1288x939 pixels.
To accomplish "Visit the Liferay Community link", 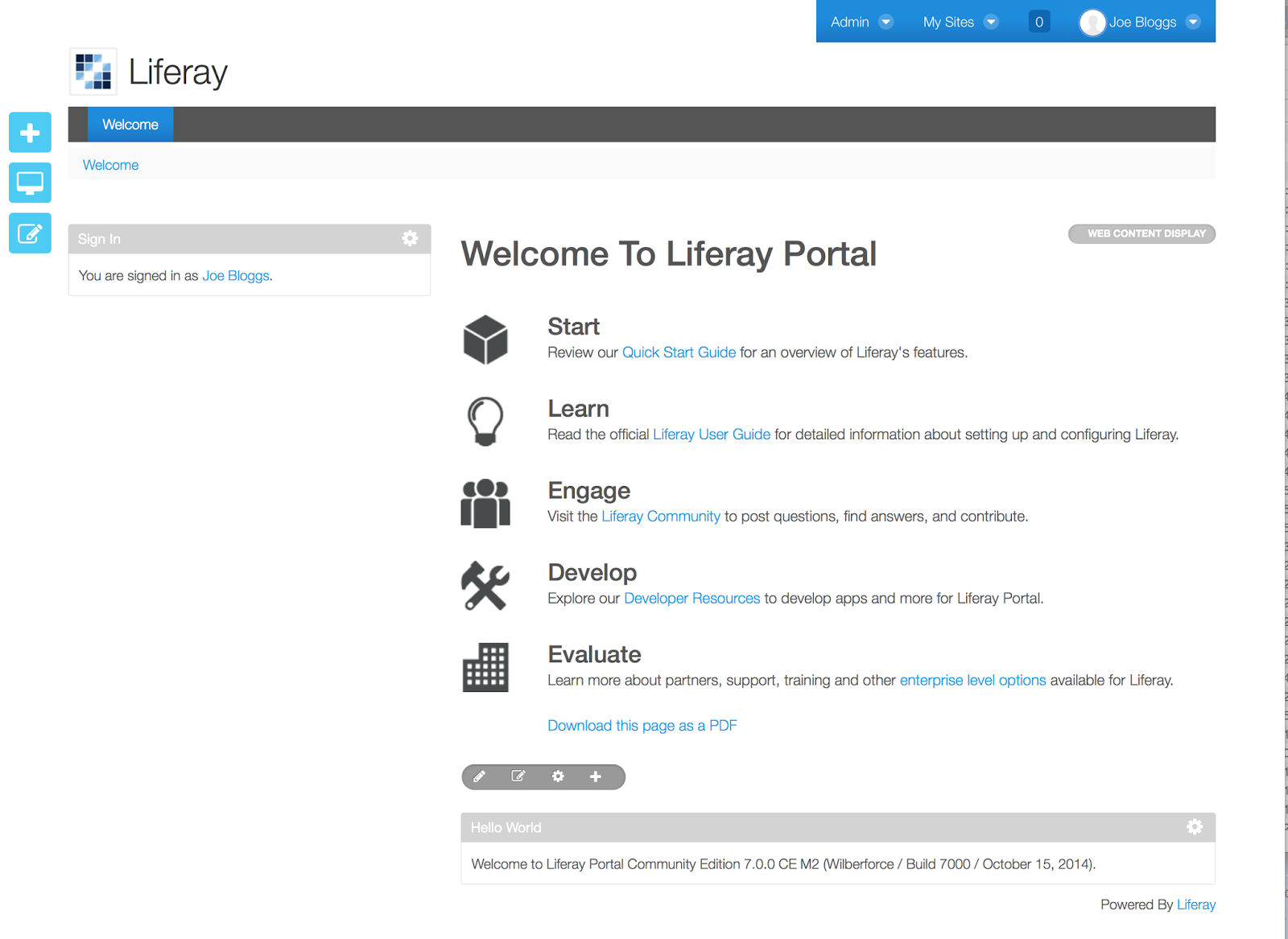I will coord(661,517).
